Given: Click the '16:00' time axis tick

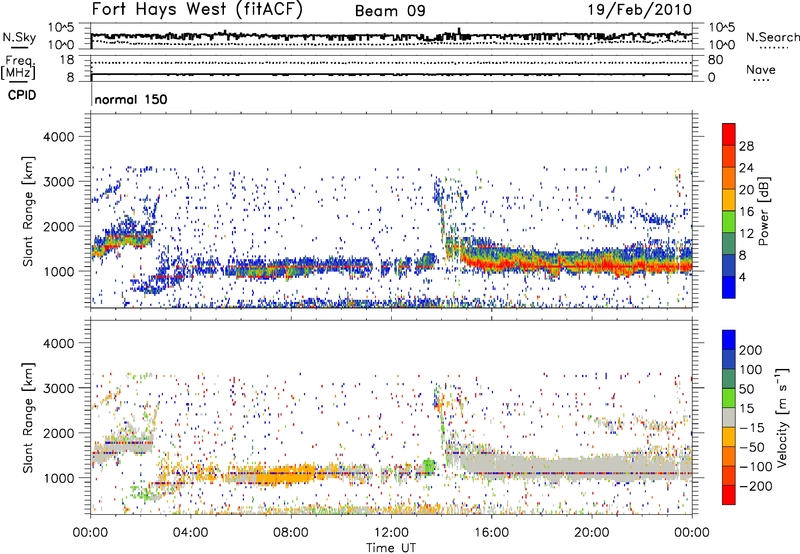Looking at the screenshot, I should click(x=491, y=533).
